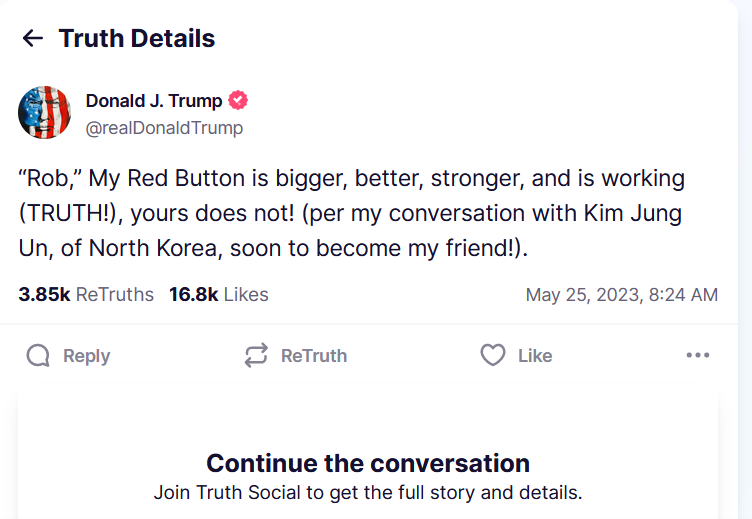
Task: Click the Reply speech bubble icon
Action: (38, 356)
